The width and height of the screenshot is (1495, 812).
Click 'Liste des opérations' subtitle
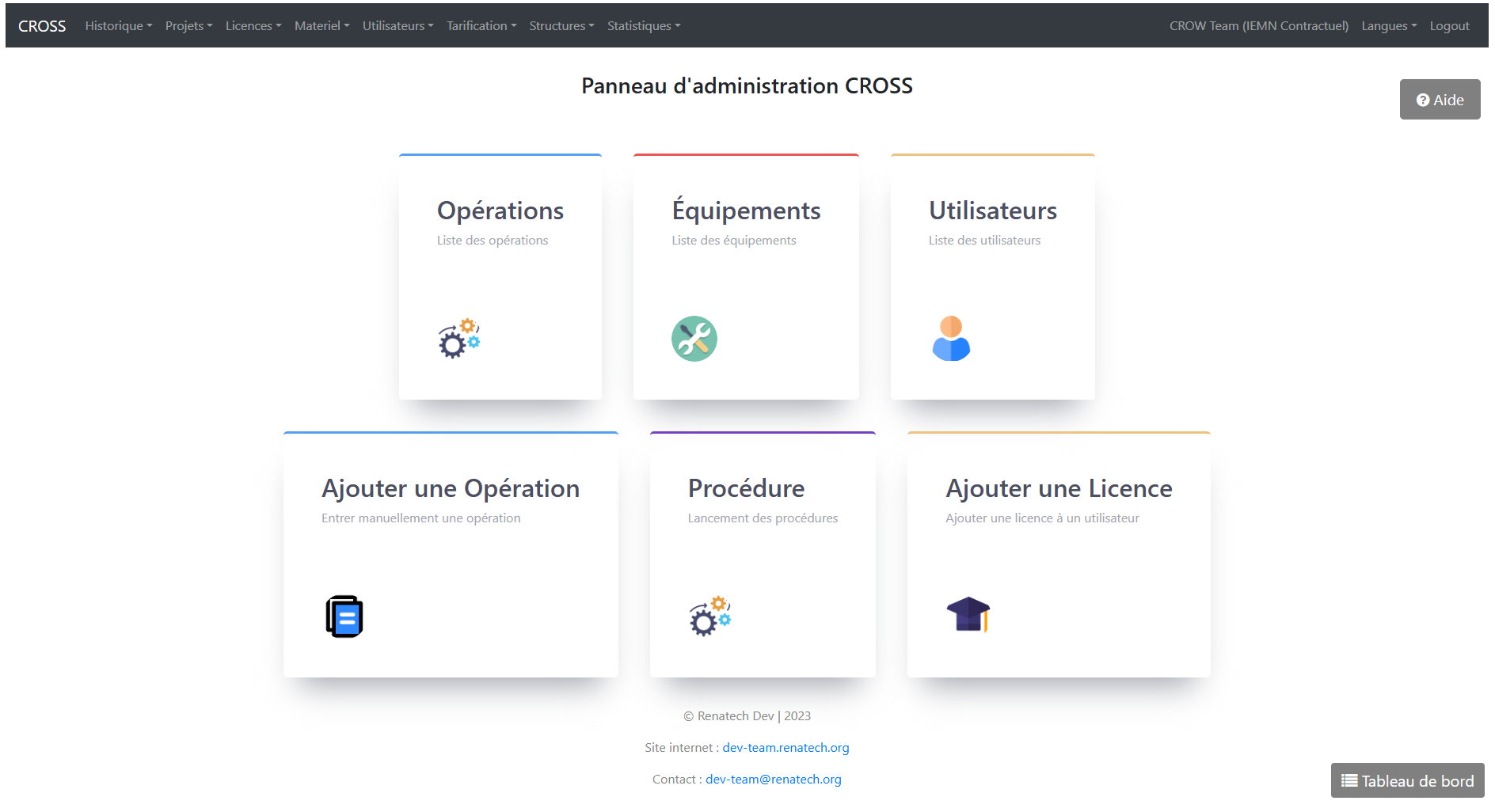point(493,241)
